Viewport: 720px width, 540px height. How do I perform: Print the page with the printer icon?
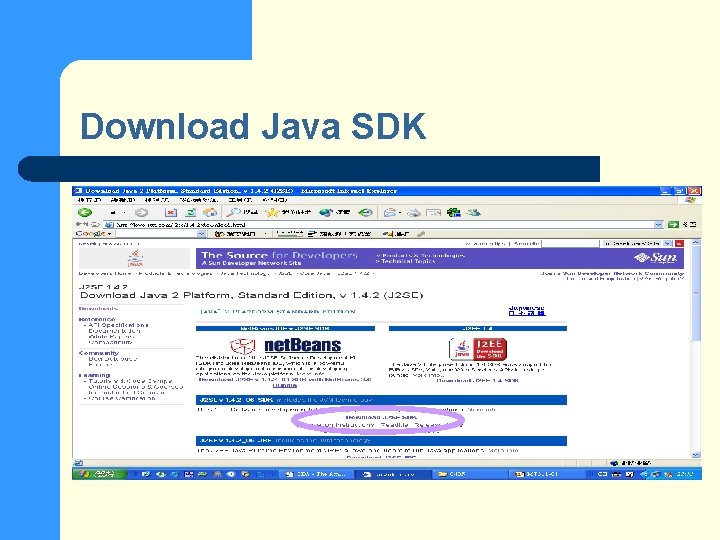(x=414, y=212)
